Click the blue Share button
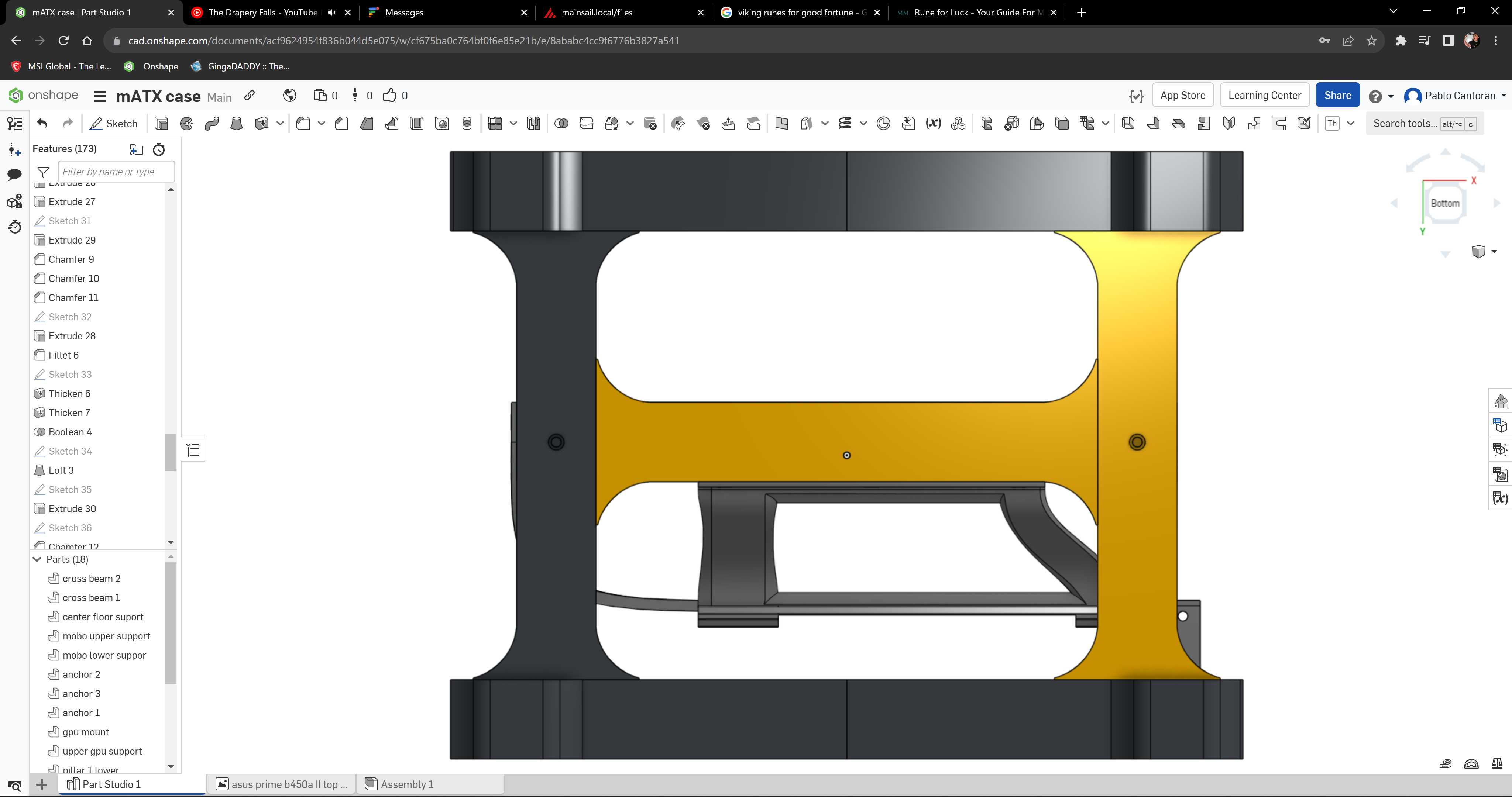Viewport: 1512px width, 797px height. click(x=1337, y=95)
